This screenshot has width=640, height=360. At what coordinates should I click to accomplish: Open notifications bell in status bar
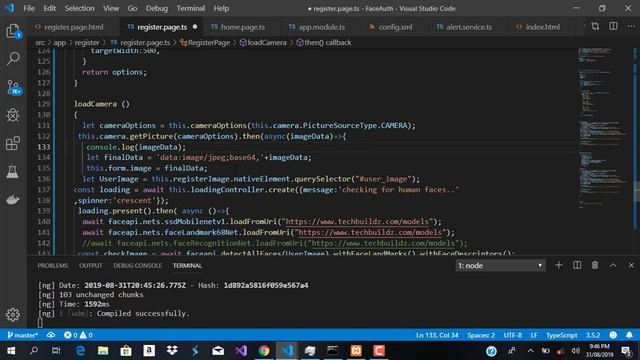coord(629,335)
